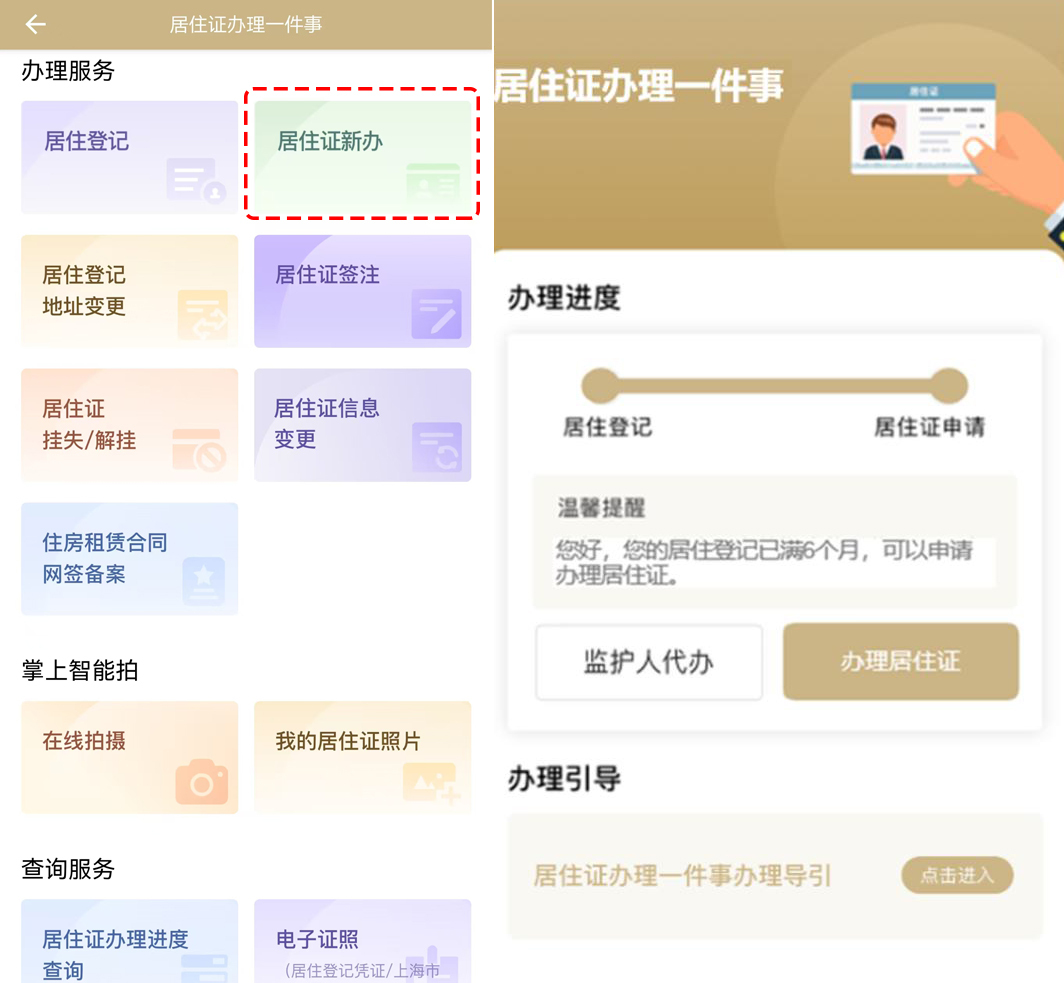Click the 监护人代办 button
Screen dimensions: 1064x983
point(649,662)
